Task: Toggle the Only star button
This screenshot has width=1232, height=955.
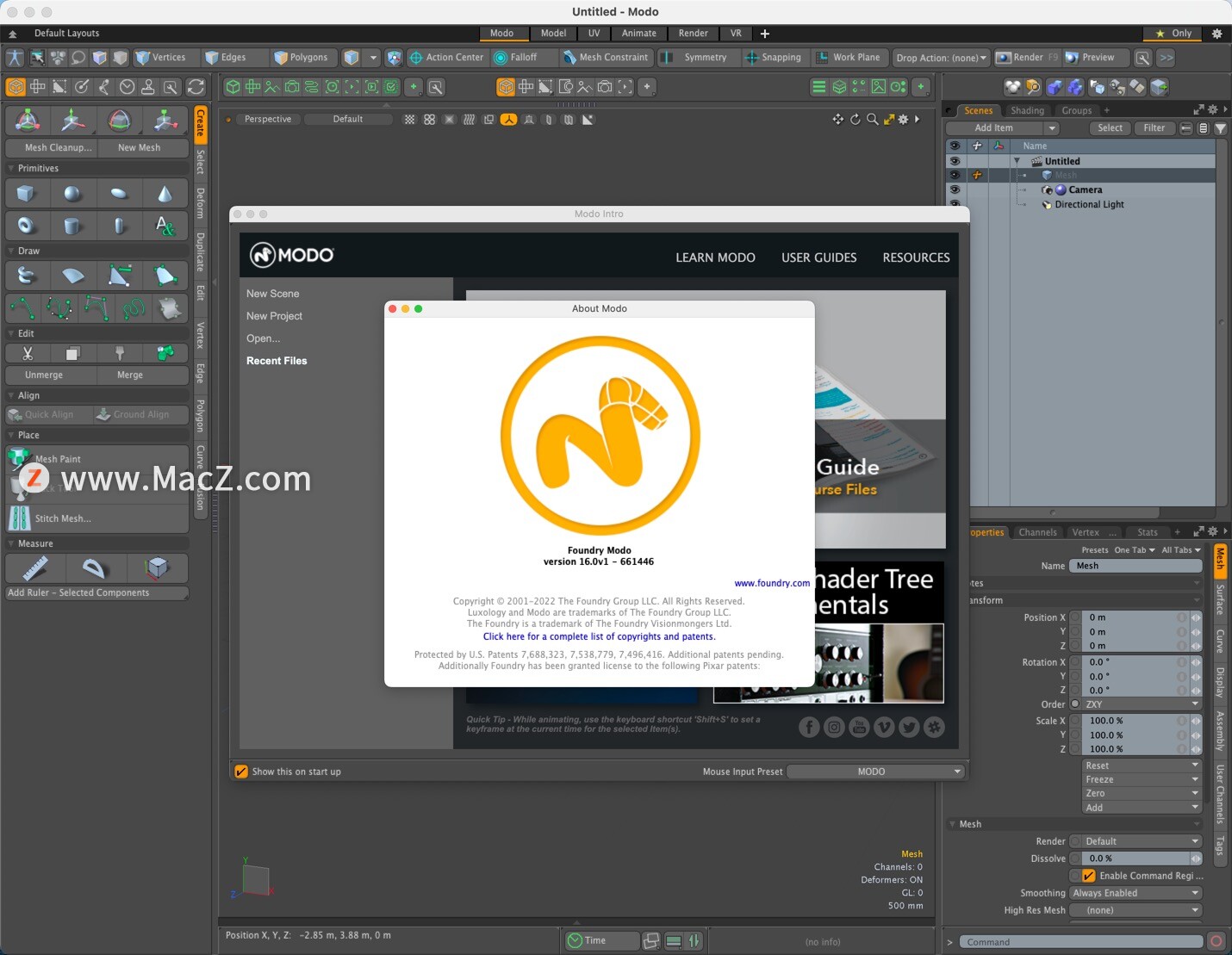Action: pyautogui.click(x=1173, y=34)
